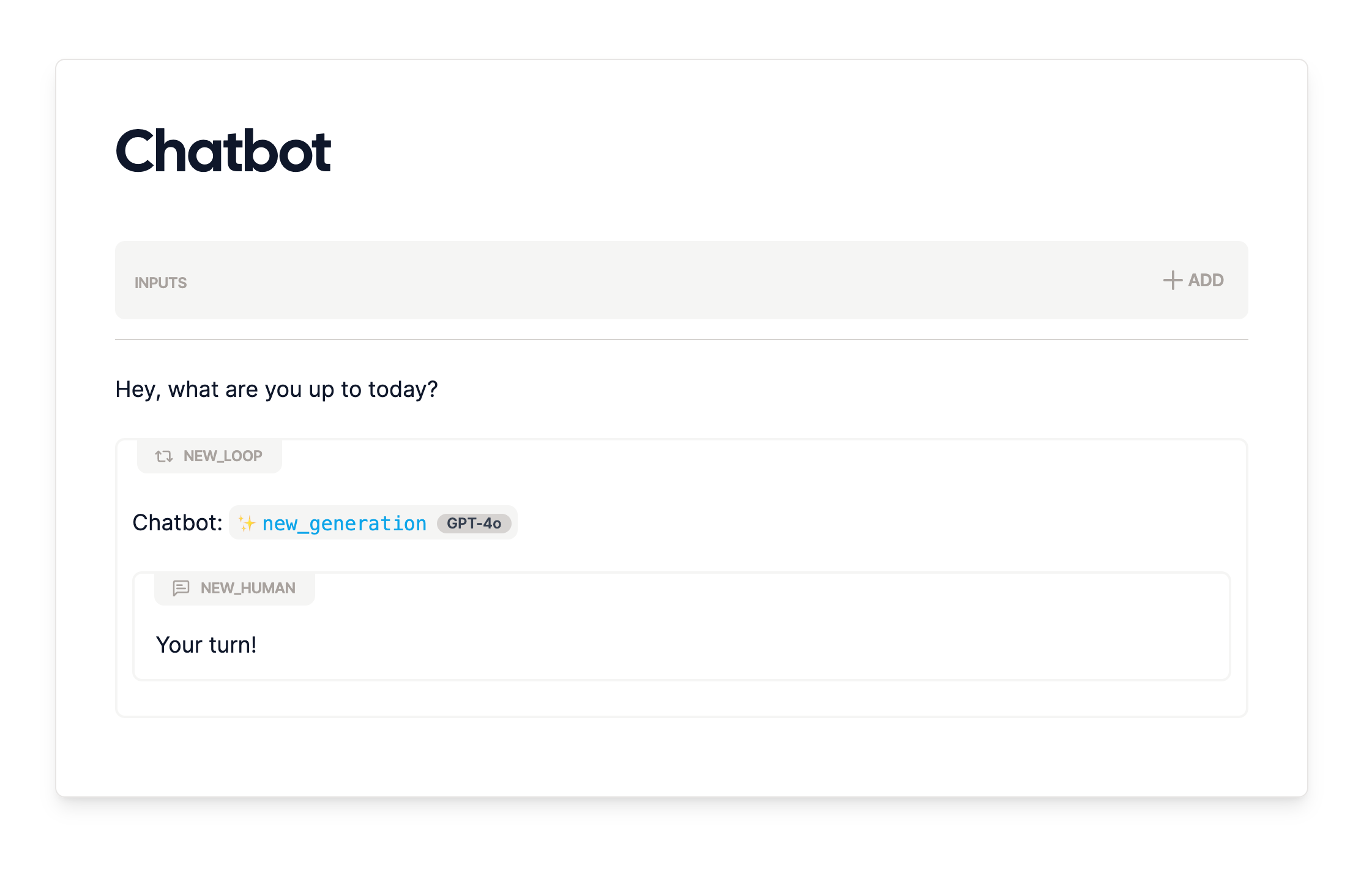1372x871 pixels.
Task: Click the comment icon in the NEW_HUMAN label
Action: coord(181,588)
